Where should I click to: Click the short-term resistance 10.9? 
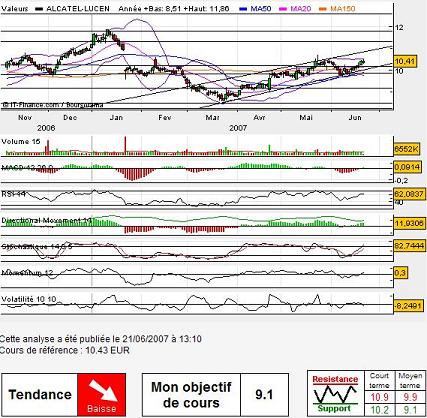click(x=380, y=397)
